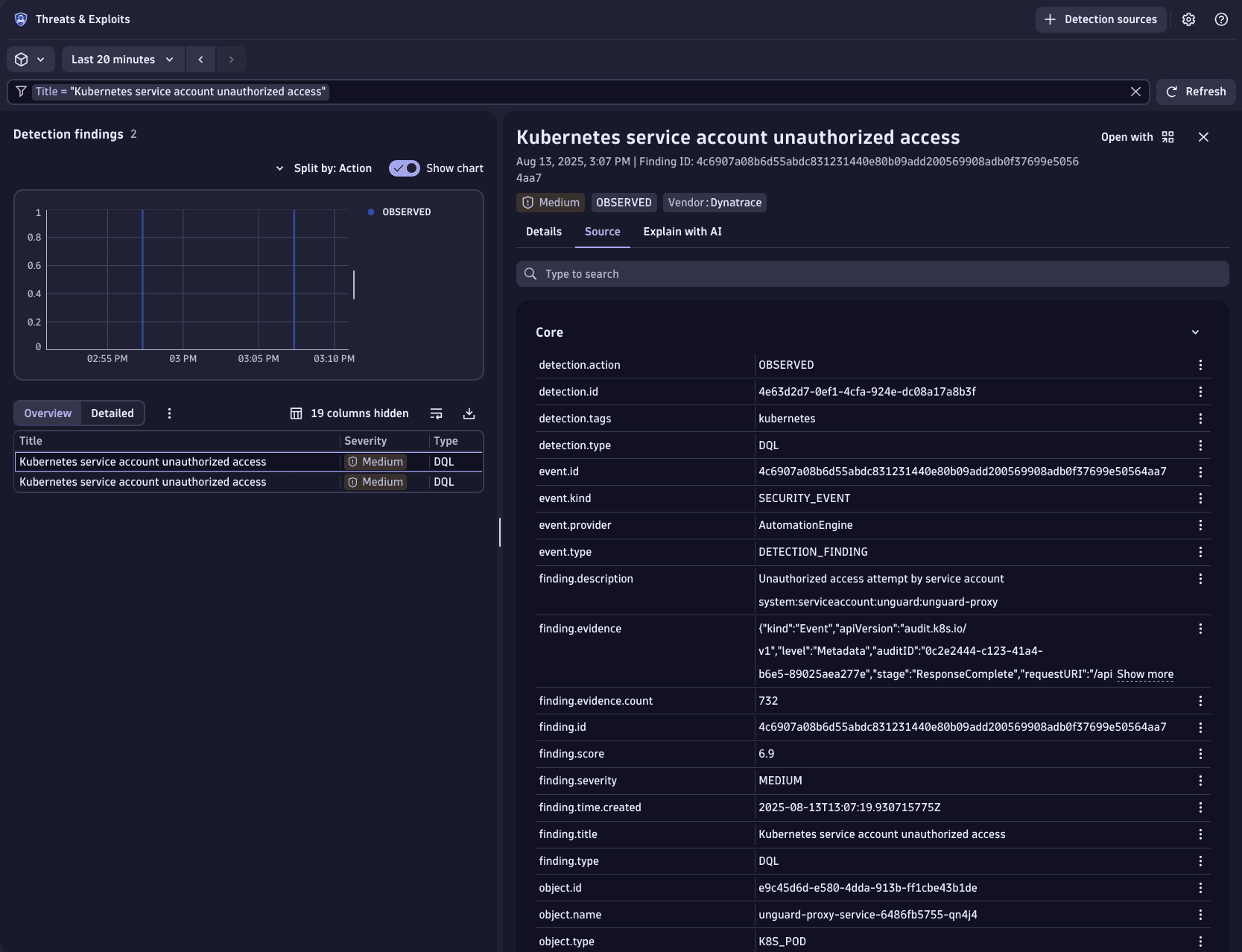
Task: Open actions menu for finding.description row
Action: click(x=1200, y=579)
